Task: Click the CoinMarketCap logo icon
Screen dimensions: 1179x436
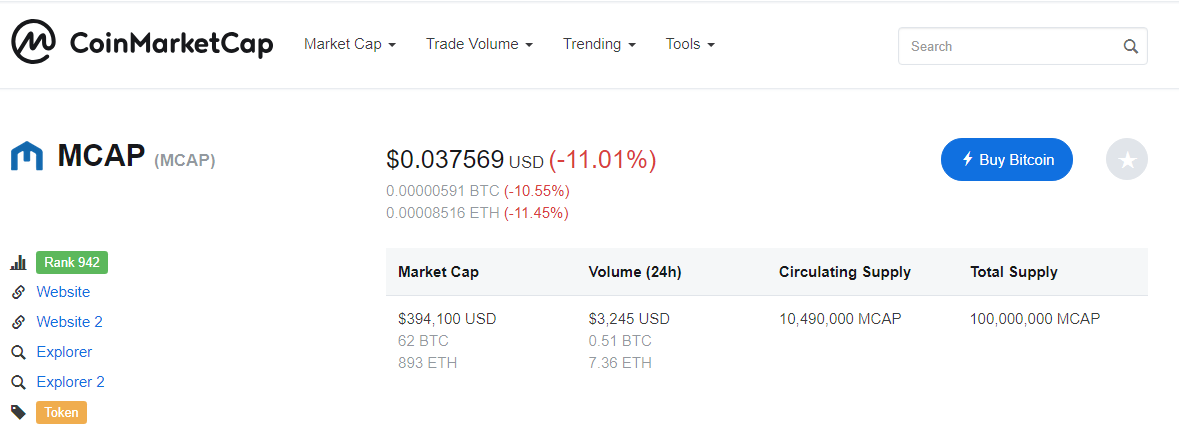Action: (x=33, y=43)
